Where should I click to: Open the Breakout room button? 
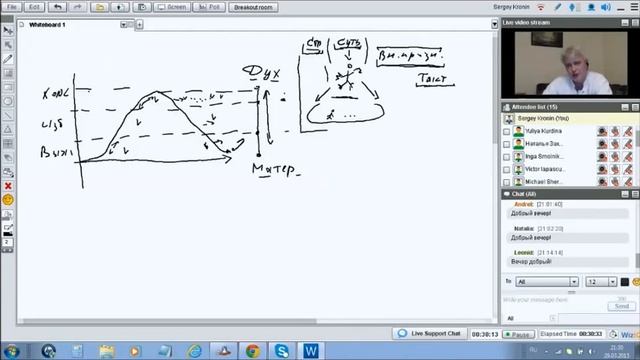[253, 7]
